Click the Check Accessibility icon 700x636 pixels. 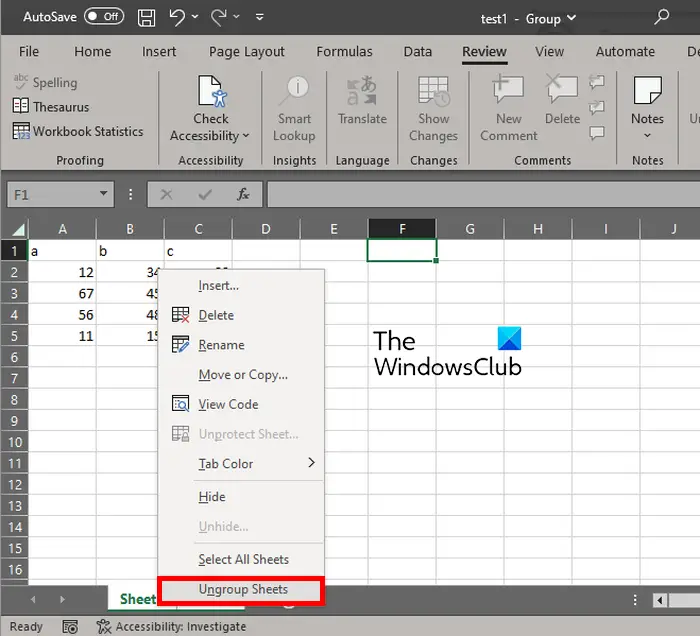click(x=212, y=91)
